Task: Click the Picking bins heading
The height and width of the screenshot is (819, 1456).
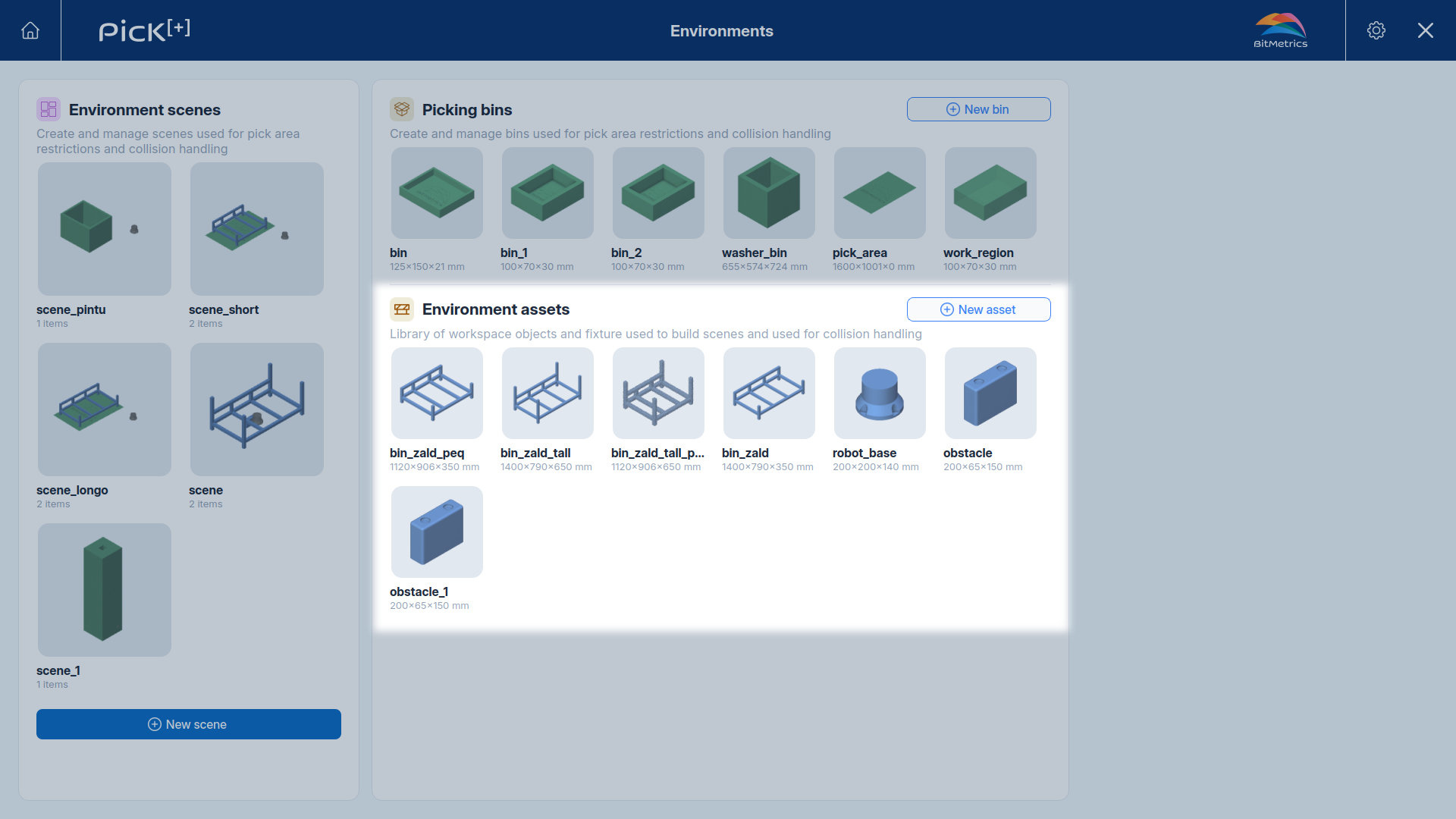Action: 467,110
